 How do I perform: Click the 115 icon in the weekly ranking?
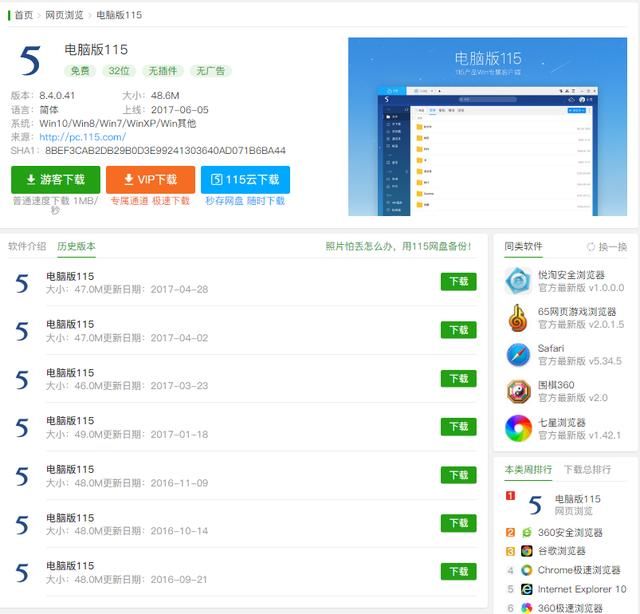pyautogui.click(x=535, y=505)
